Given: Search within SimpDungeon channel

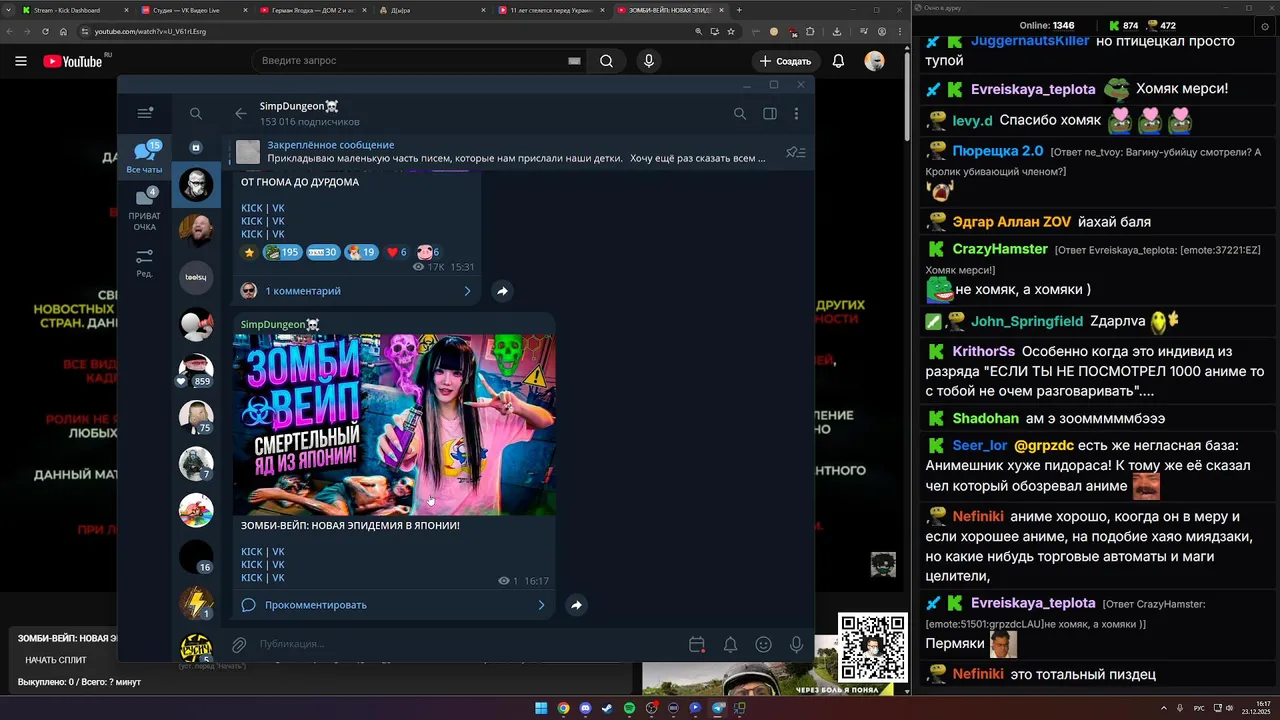Looking at the screenshot, I should tap(740, 114).
